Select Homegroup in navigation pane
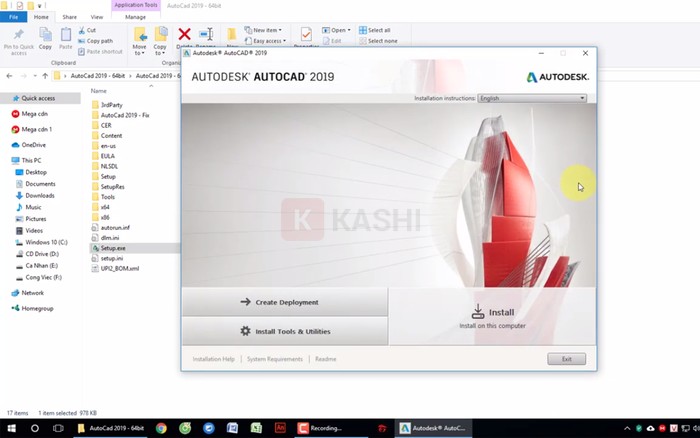Viewport: 700px width, 438px height. pos(37,309)
